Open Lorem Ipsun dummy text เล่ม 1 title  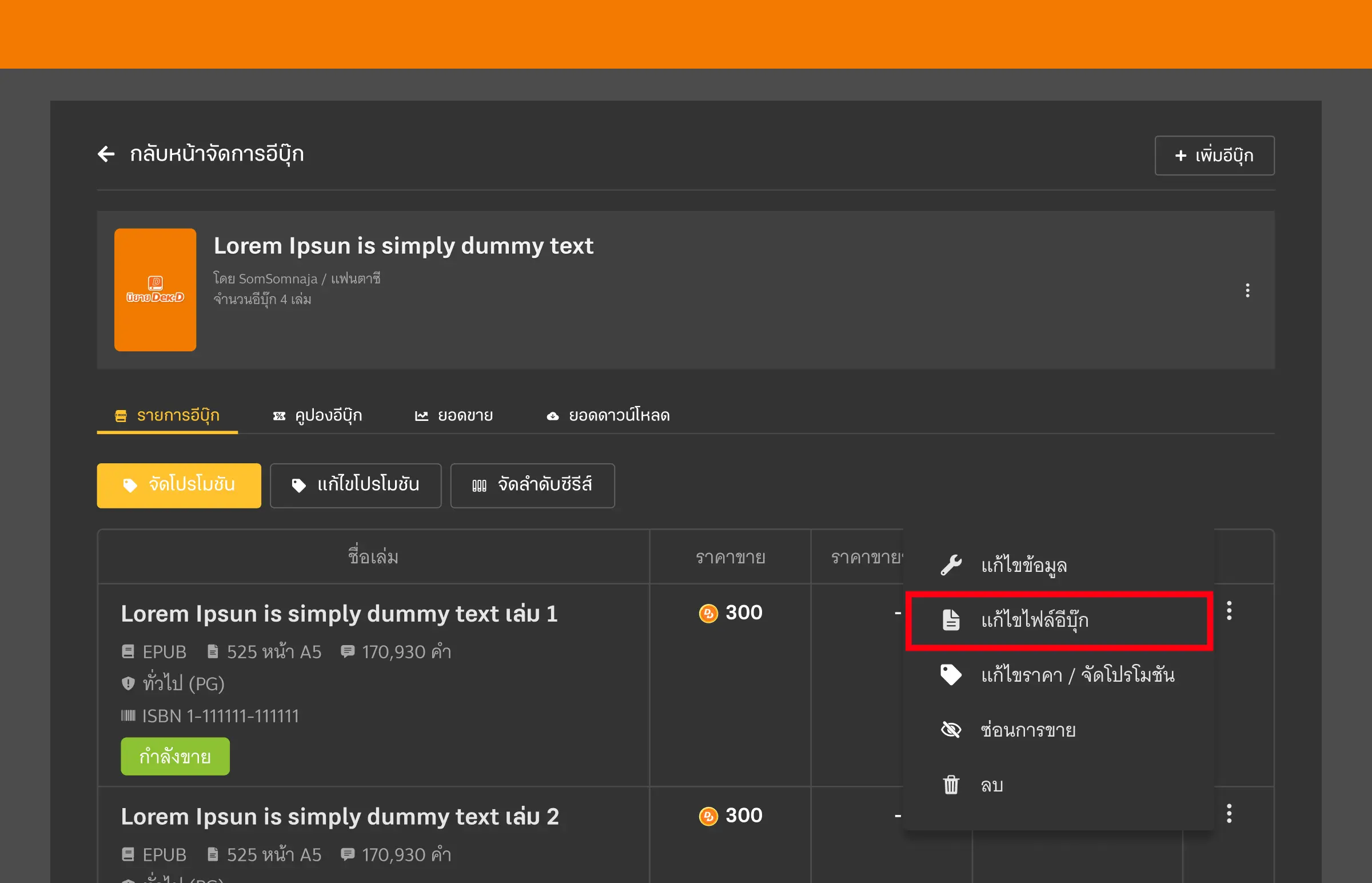(338, 614)
